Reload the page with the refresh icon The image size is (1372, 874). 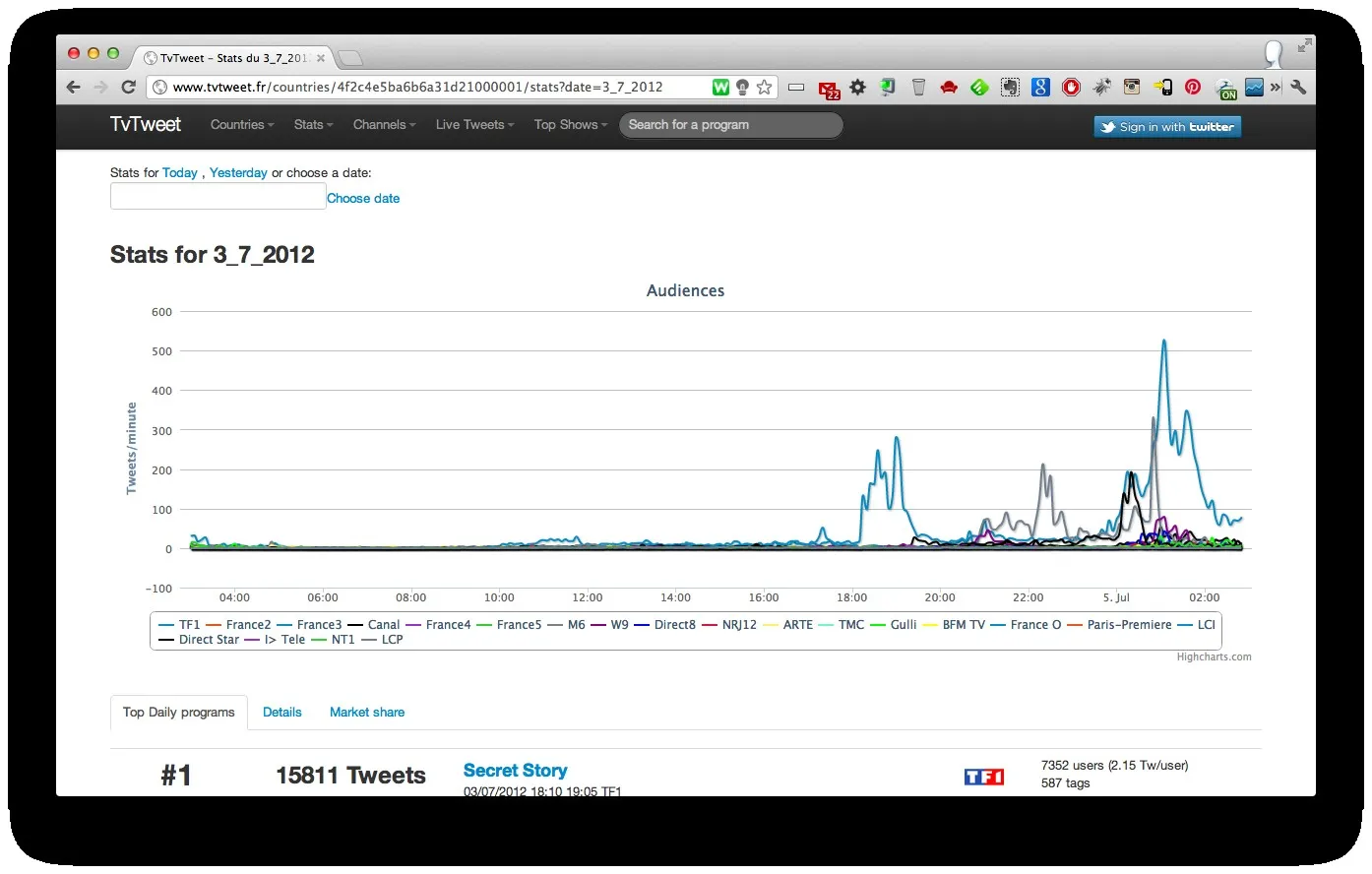tap(128, 88)
